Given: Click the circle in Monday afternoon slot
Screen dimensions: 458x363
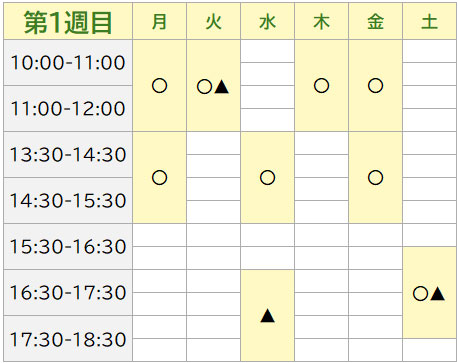Looking at the screenshot, I should tap(159, 178).
